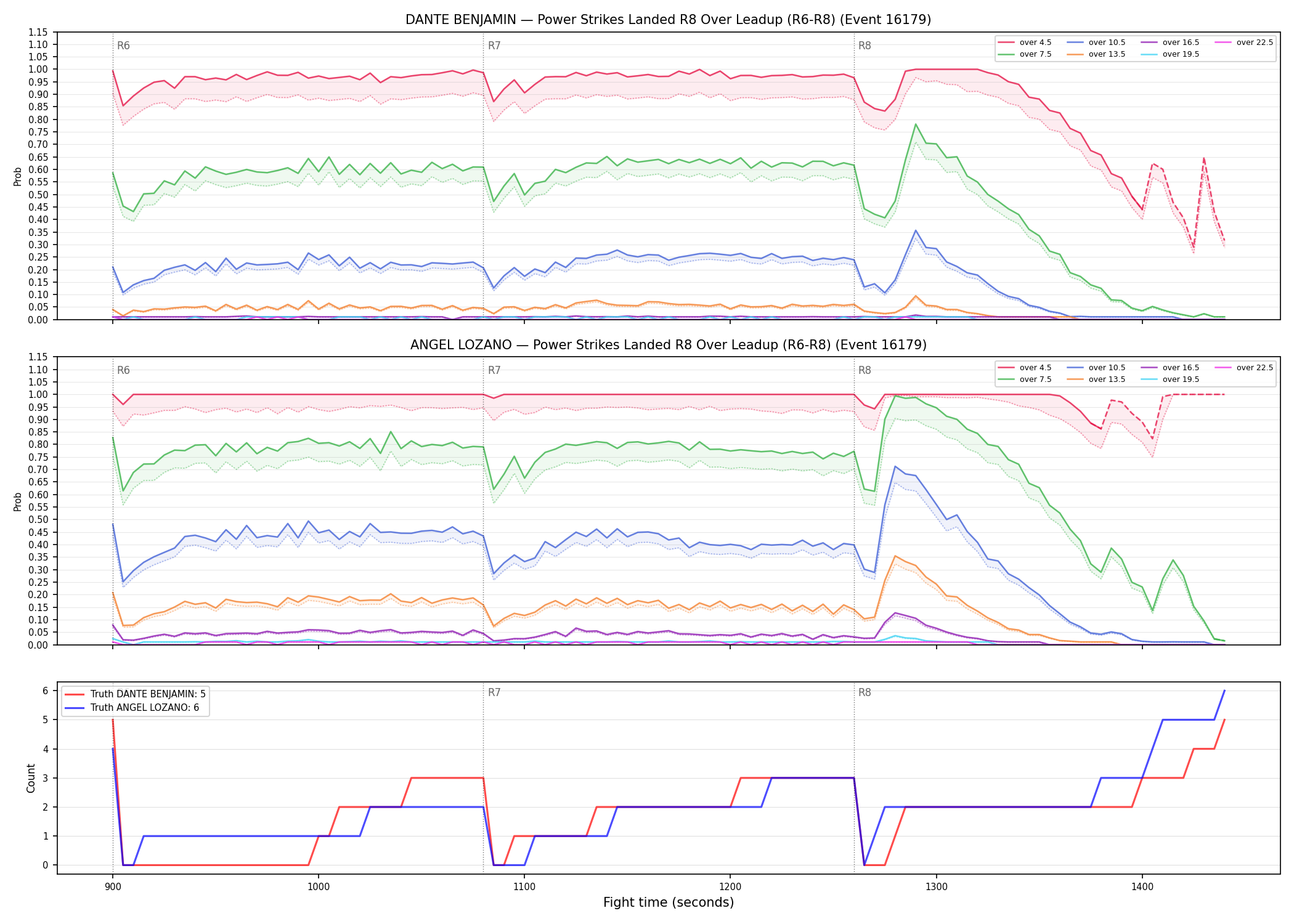
Task: Select 'over 16.5' legend entry in Angel Lozano chart
Action: pyautogui.click(x=1170, y=368)
